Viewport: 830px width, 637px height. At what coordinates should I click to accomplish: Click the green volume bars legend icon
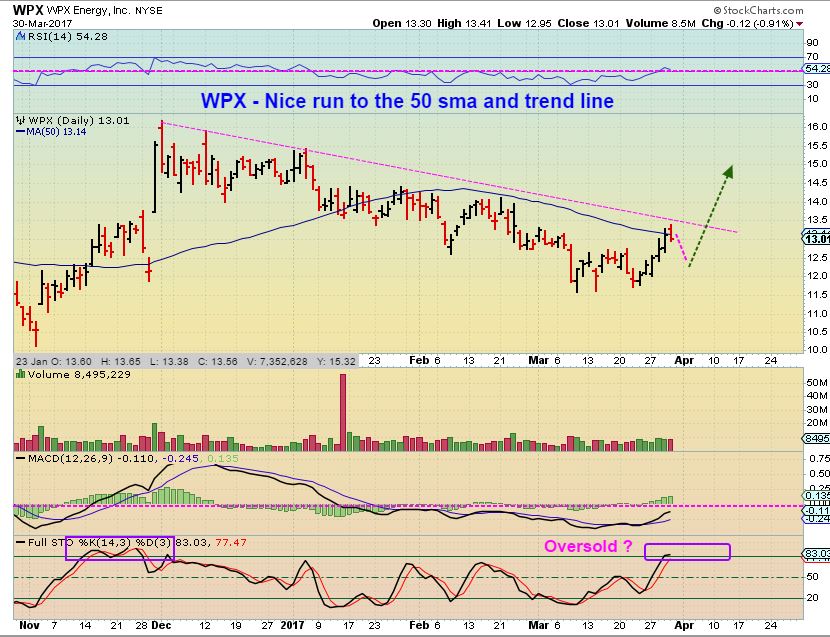click(21, 374)
